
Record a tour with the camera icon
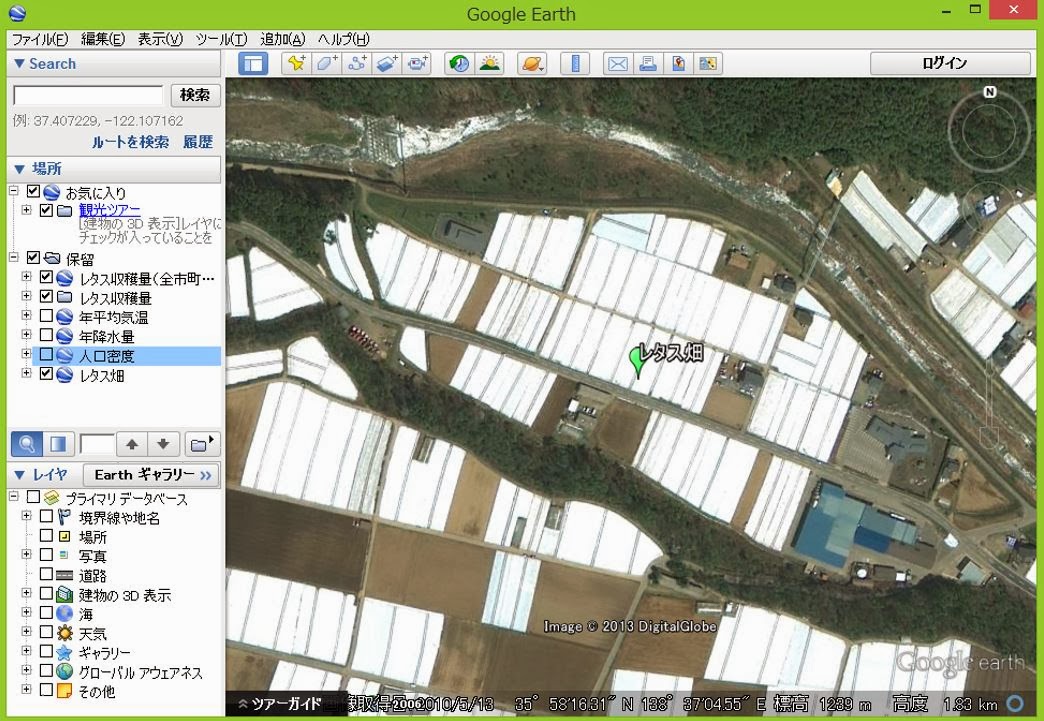click(x=417, y=64)
